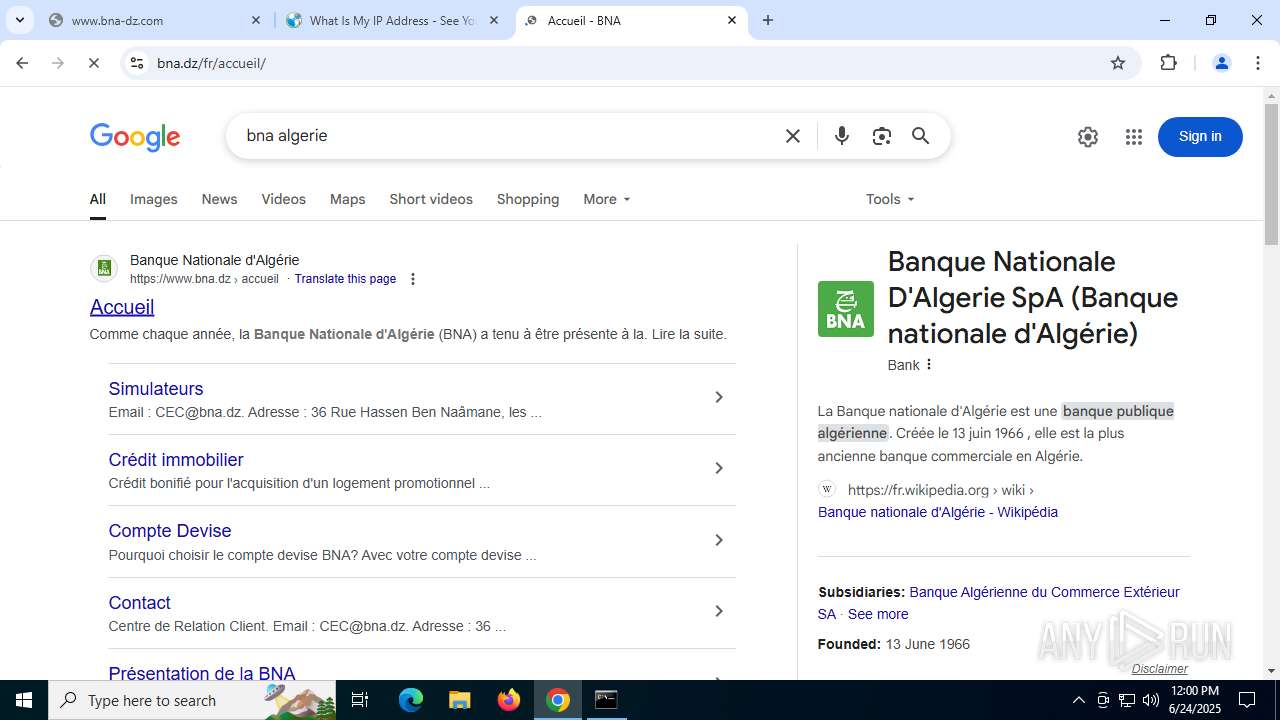Open File Explorer from taskbar
This screenshot has height=720, width=1280.
pos(459,700)
